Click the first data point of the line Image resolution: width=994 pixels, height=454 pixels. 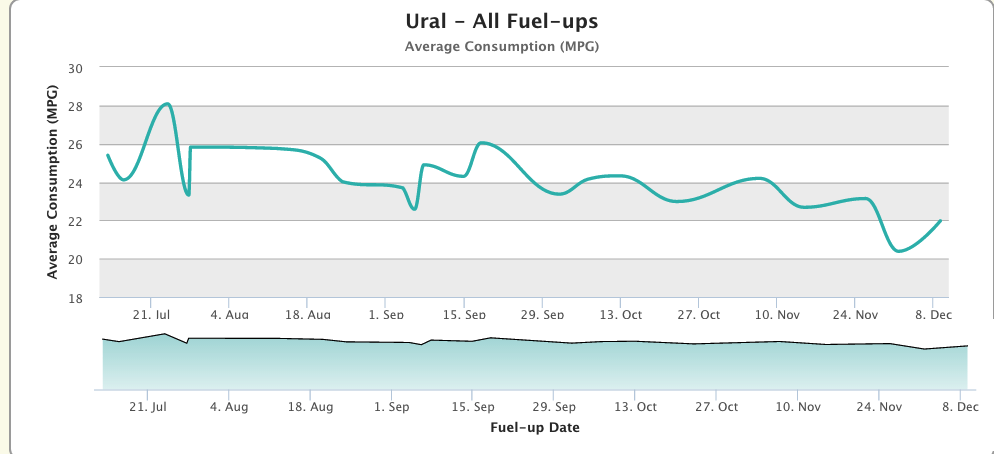click(x=107, y=155)
